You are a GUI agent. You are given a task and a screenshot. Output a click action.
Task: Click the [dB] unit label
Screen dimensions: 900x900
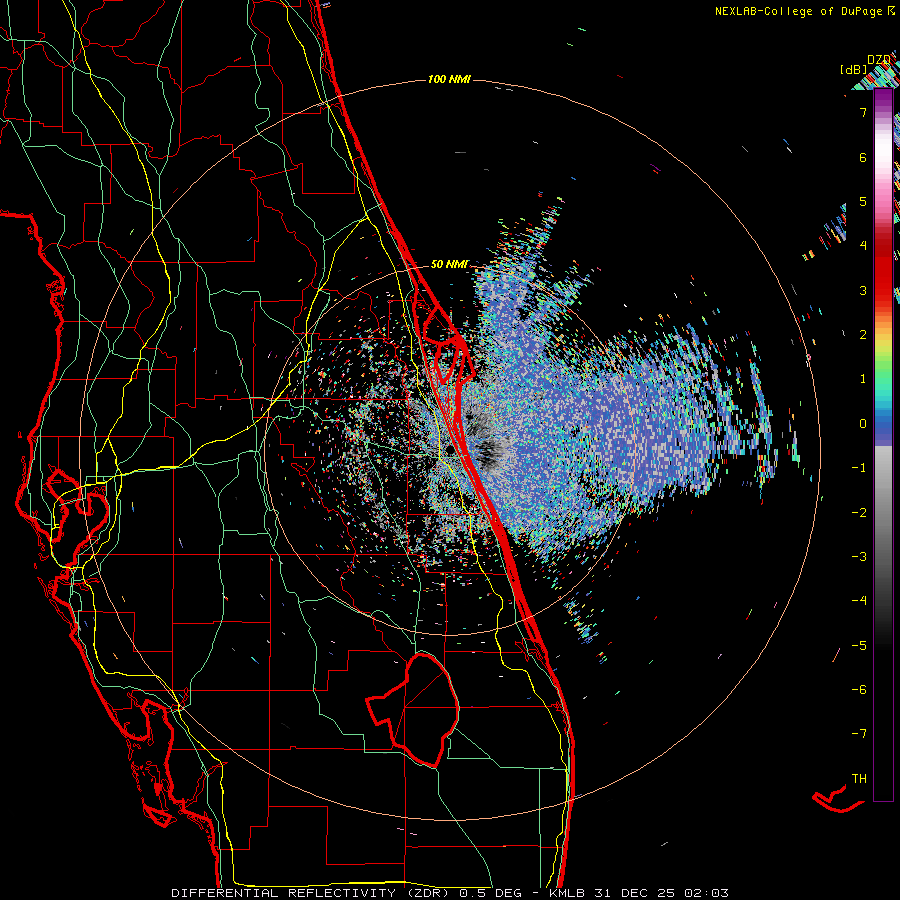854,69
